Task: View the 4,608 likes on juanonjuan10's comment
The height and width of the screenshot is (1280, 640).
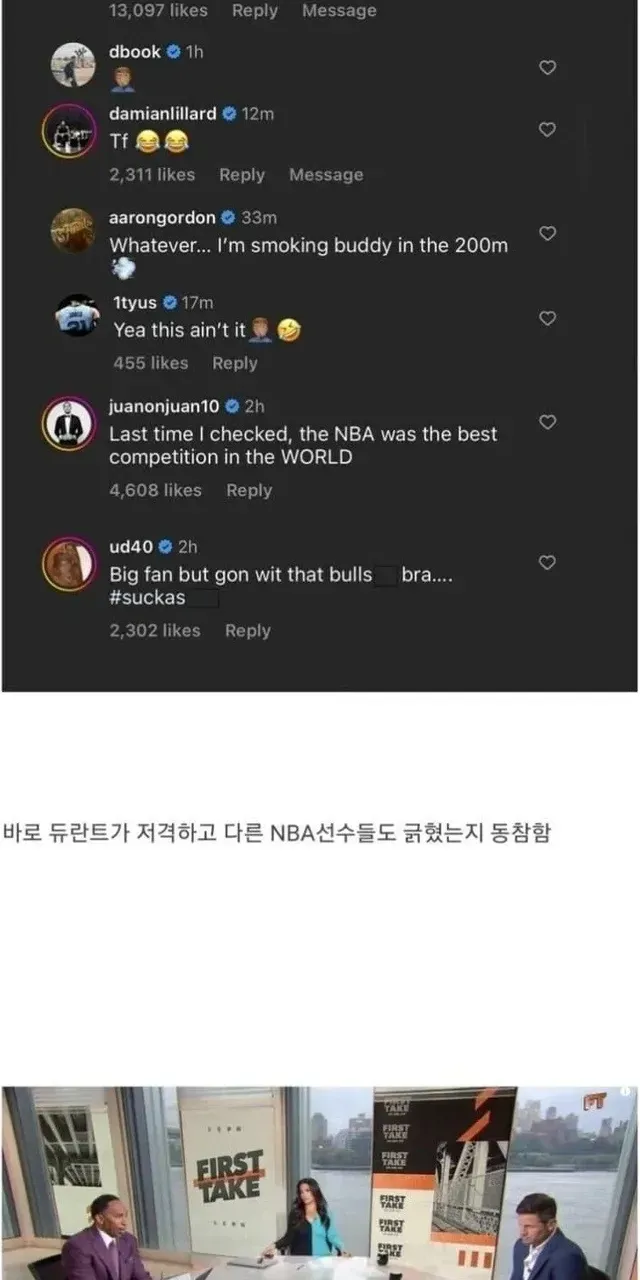Action: 155,490
